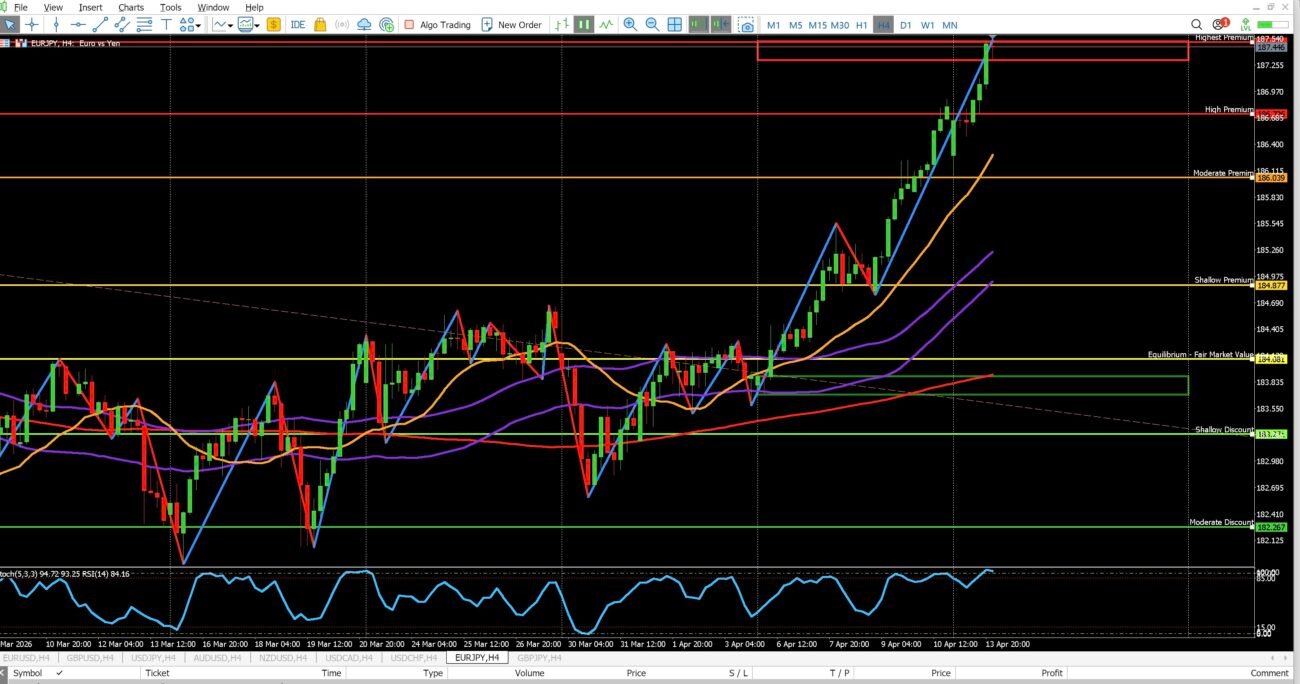Toggle candlestick chart display mode

pos(583,25)
